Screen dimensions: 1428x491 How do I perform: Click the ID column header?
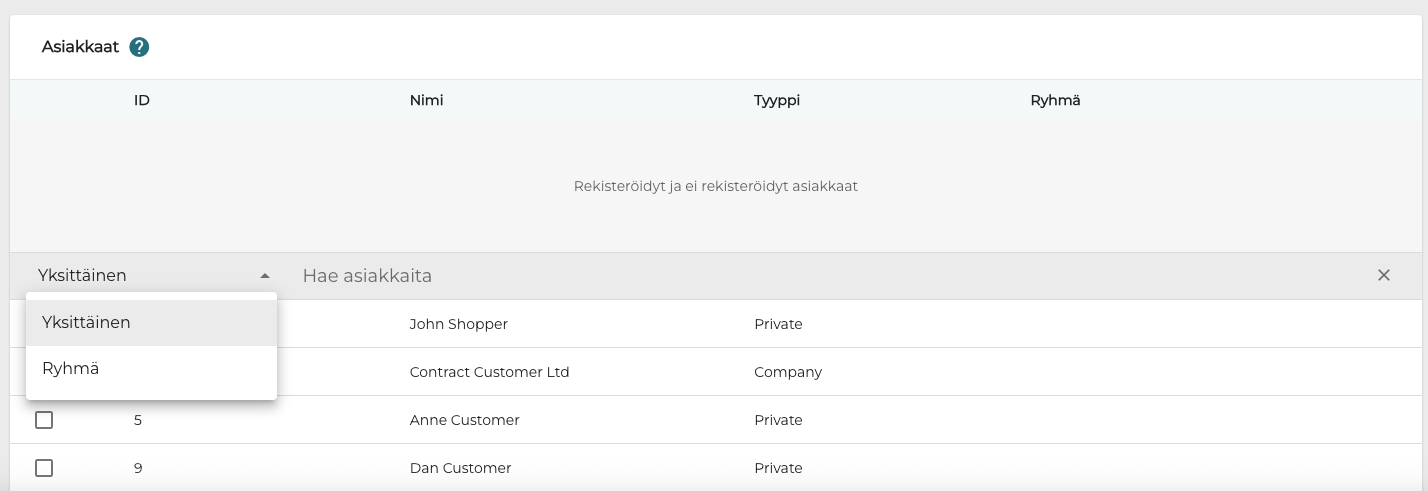point(142,101)
